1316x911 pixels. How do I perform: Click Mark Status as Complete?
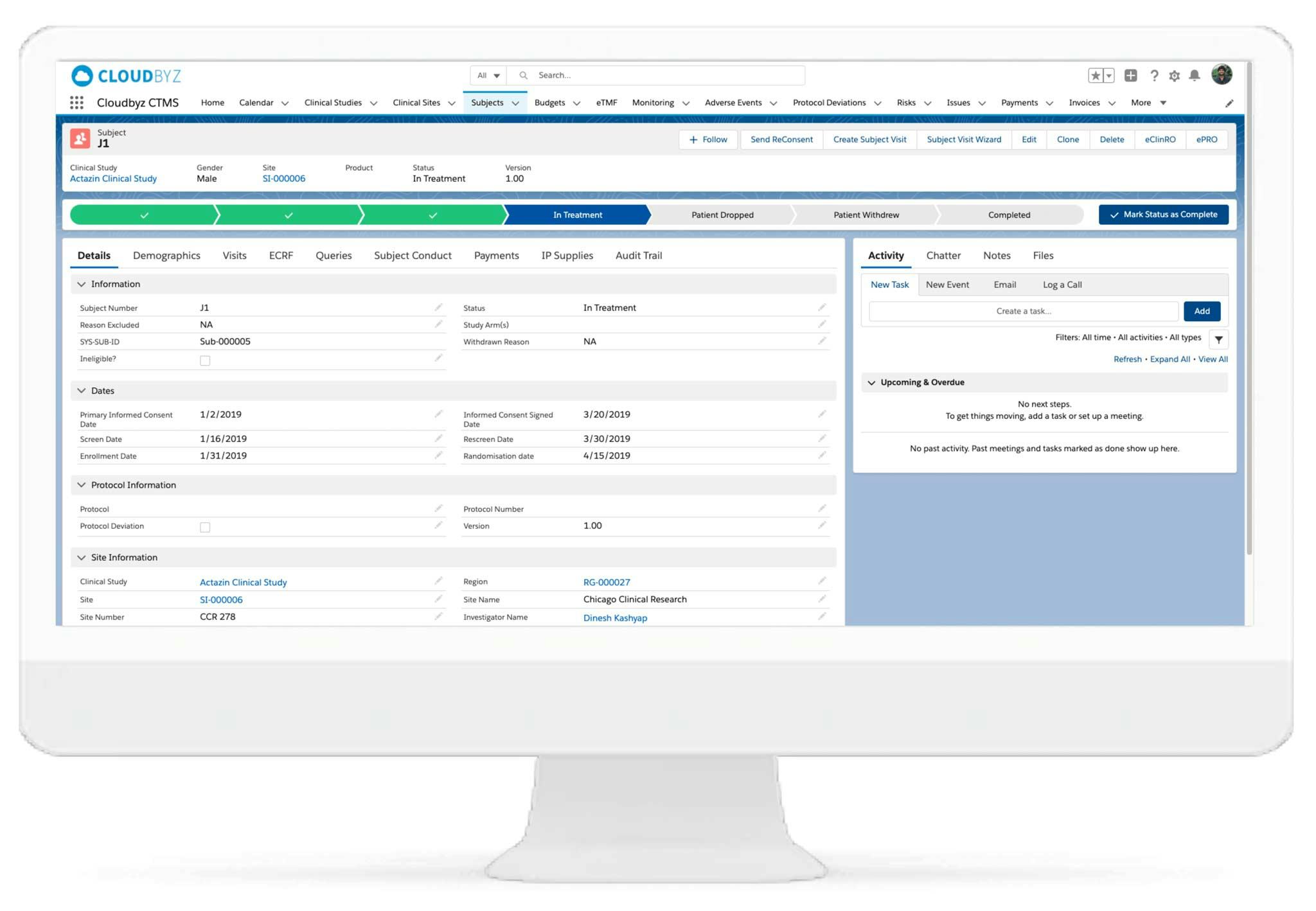(1163, 215)
